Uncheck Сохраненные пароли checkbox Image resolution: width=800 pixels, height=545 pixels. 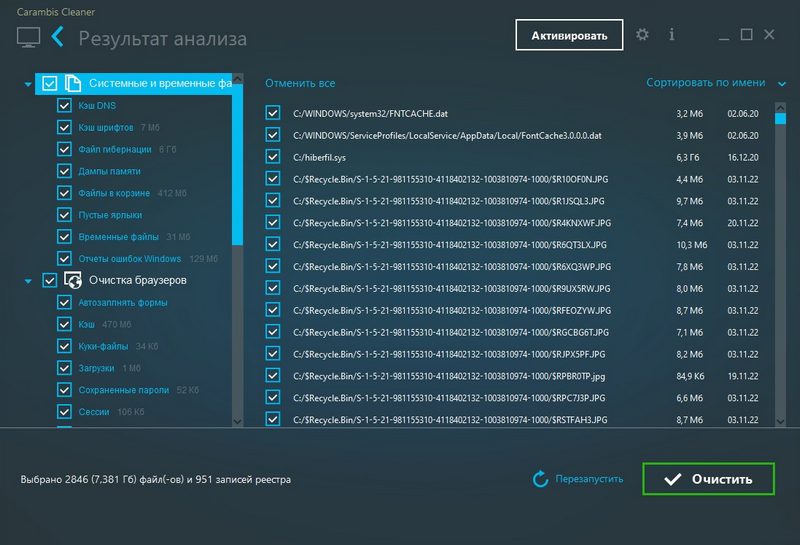tap(64, 390)
